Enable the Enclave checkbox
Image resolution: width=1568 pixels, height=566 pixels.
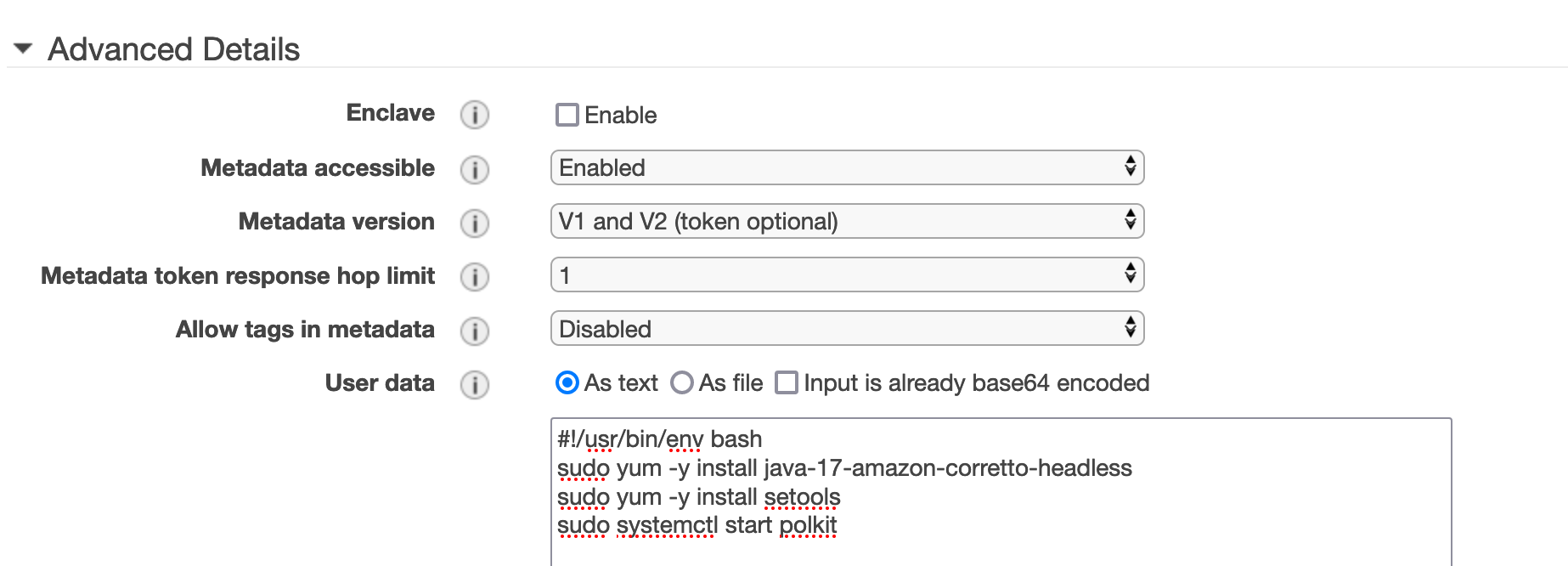567,115
